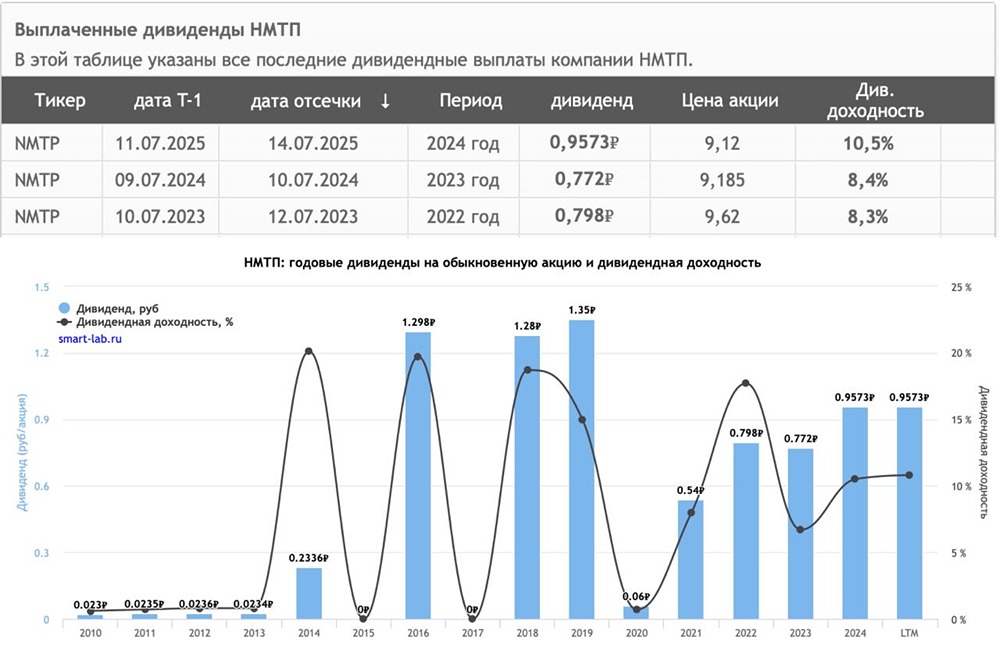The height and width of the screenshot is (654, 1000).
Task: Select yield 10,5%
Action: [x=868, y=143]
